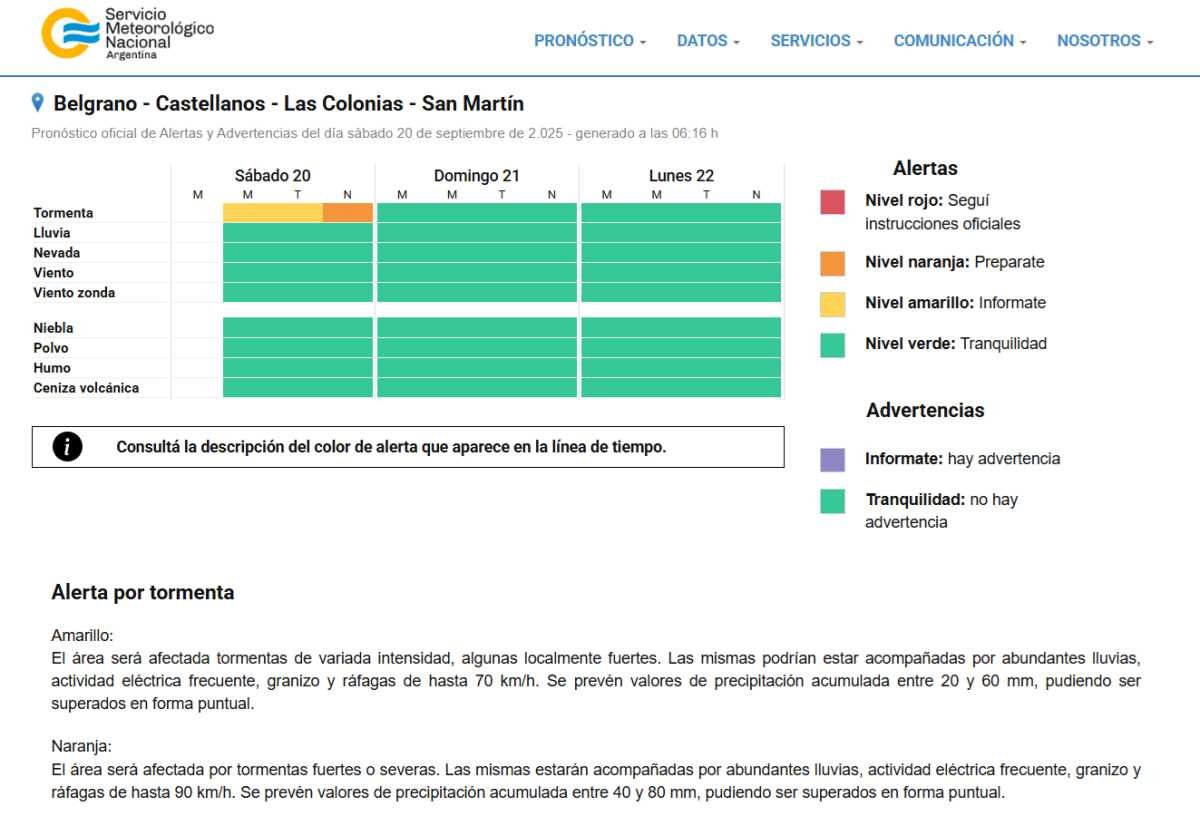Viewport: 1200px width, 816px height.
Task: Click the black info circle icon
Action: 67,447
